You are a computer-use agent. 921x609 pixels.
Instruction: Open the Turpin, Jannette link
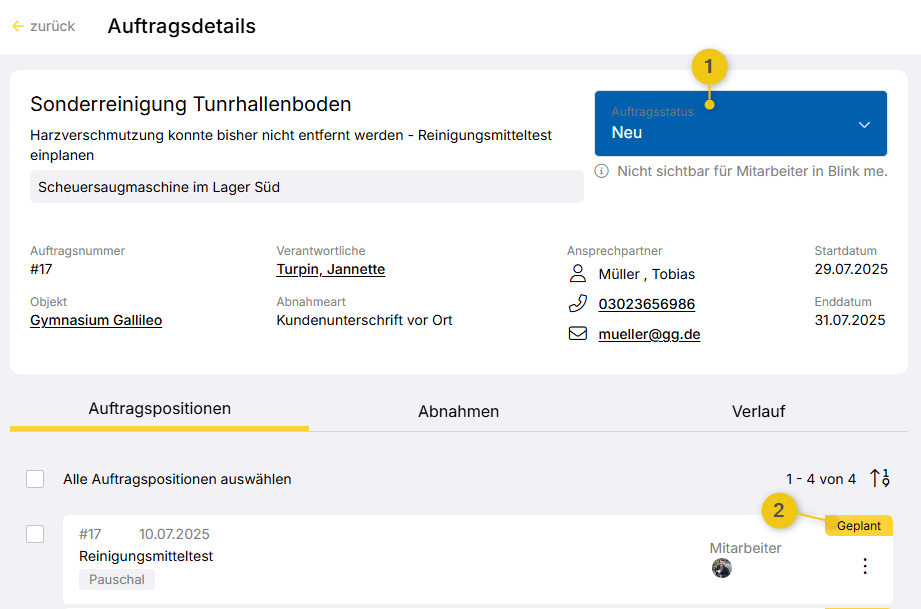[x=330, y=270]
